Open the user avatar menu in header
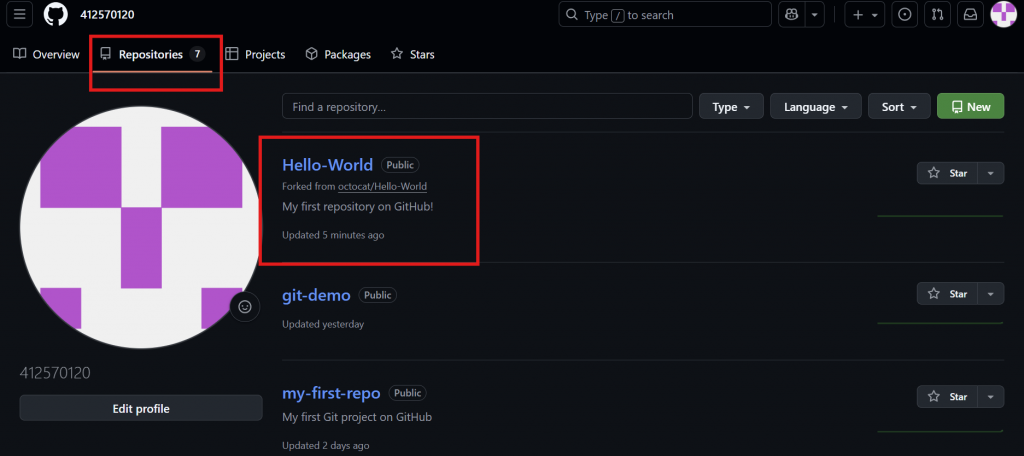Screen dimensions: 1024x456 coord(1004,14)
